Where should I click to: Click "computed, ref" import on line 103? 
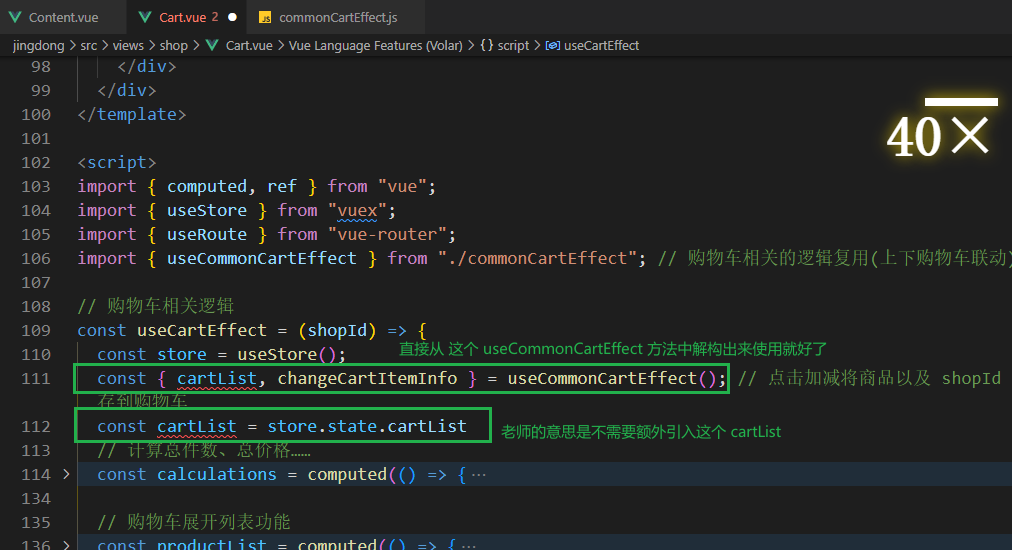[232, 187]
